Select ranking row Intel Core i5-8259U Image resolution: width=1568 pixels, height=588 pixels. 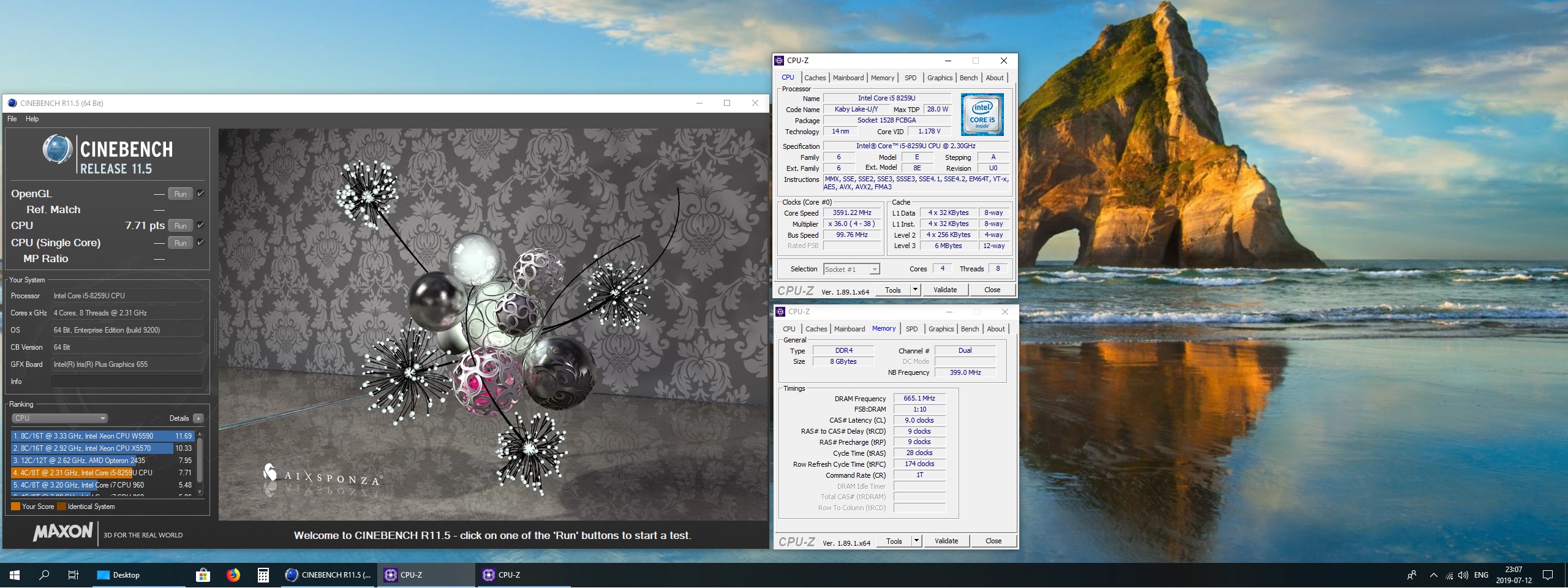tap(102, 473)
